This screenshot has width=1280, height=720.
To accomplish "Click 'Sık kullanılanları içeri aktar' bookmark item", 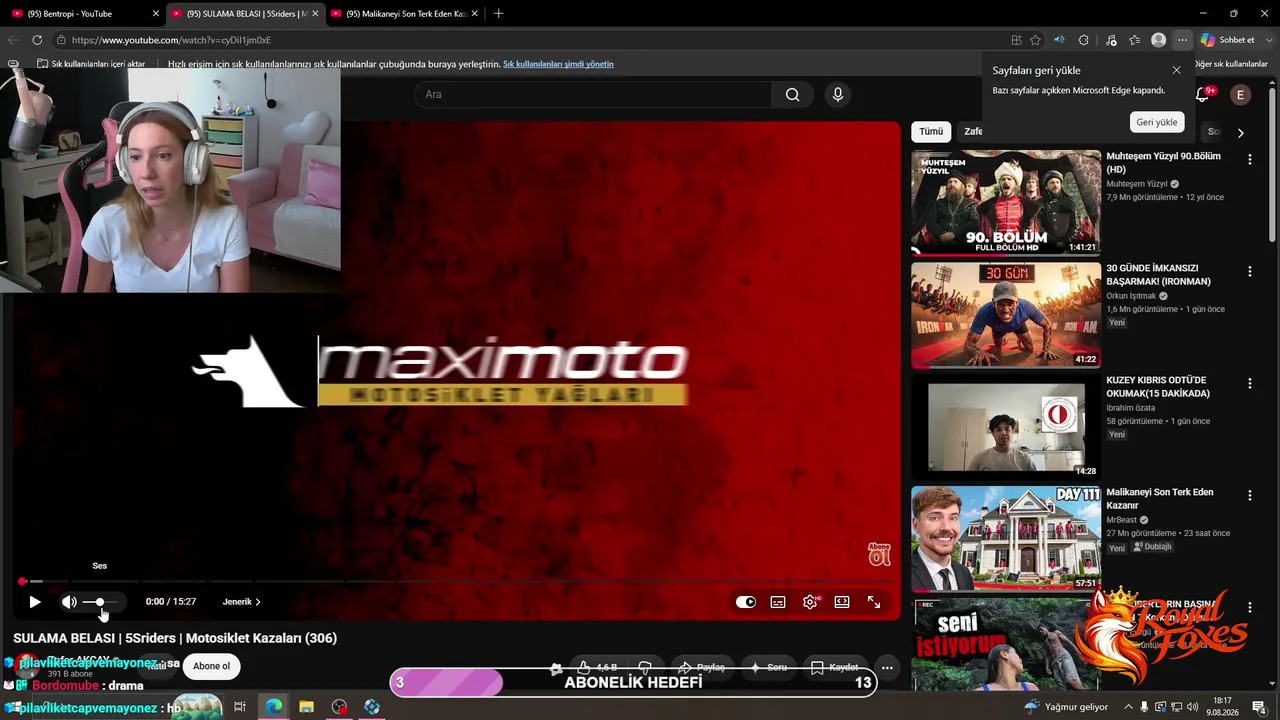I will (91, 64).
